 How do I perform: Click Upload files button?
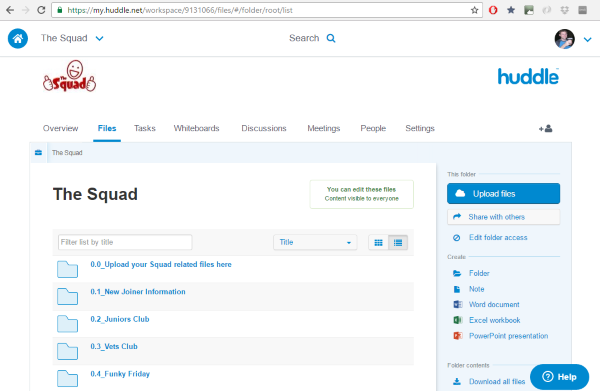point(503,194)
